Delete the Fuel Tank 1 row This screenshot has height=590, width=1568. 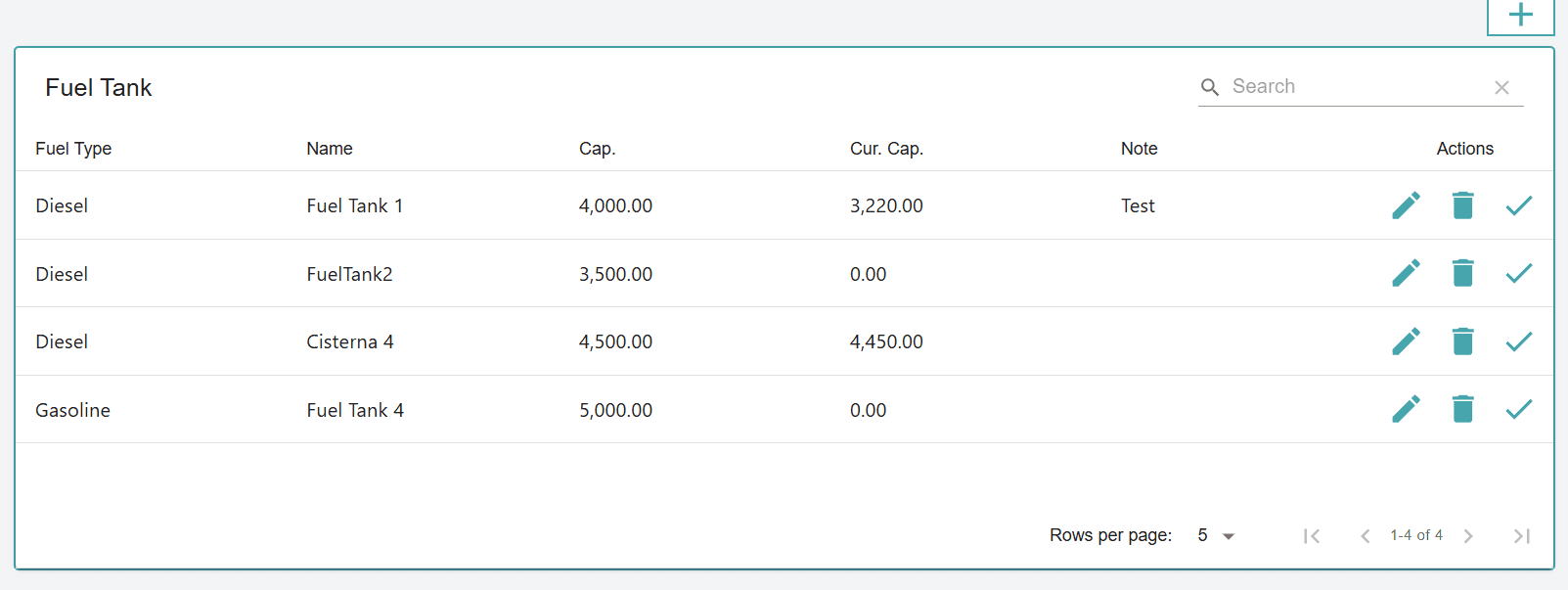click(x=1462, y=205)
